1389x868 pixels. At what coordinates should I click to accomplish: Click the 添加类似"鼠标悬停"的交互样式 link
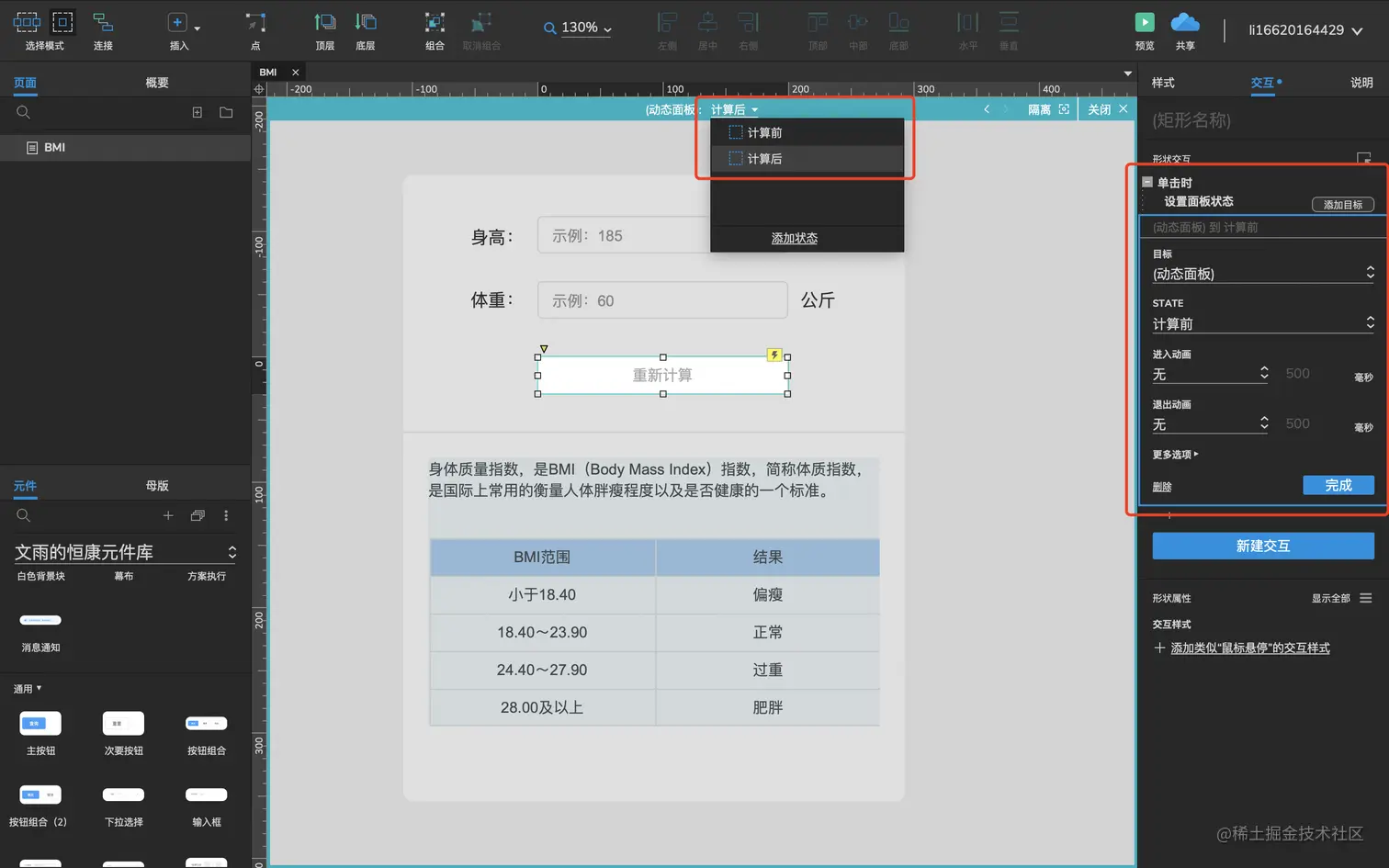click(x=1249, y=648)
